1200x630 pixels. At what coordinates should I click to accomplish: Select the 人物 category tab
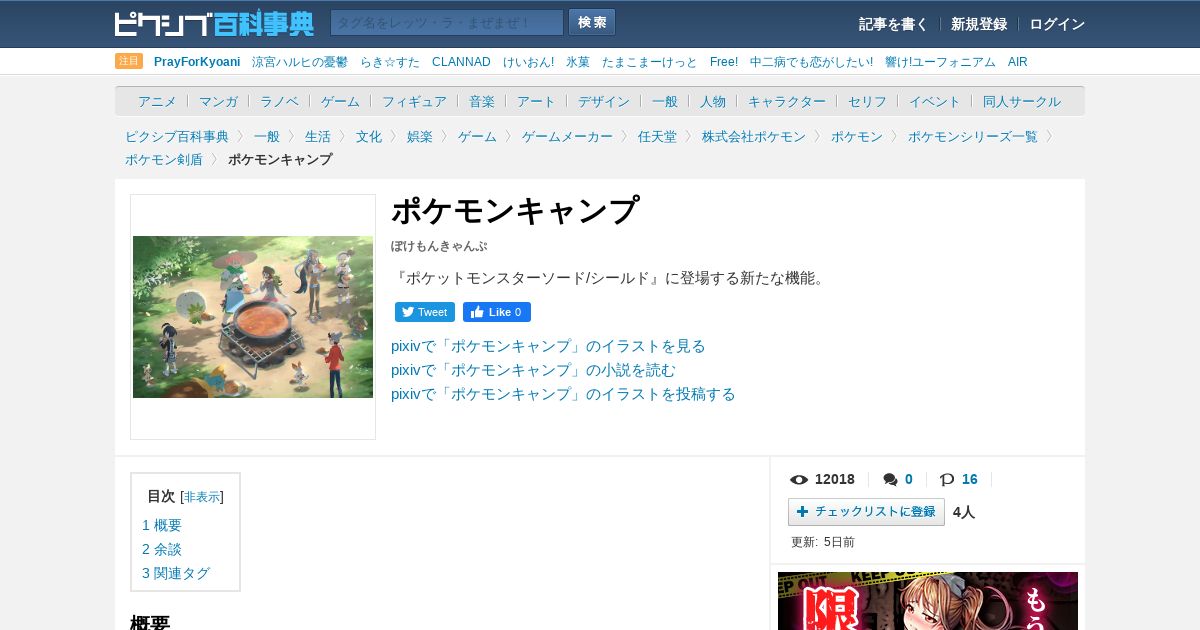tap(713, 101)
